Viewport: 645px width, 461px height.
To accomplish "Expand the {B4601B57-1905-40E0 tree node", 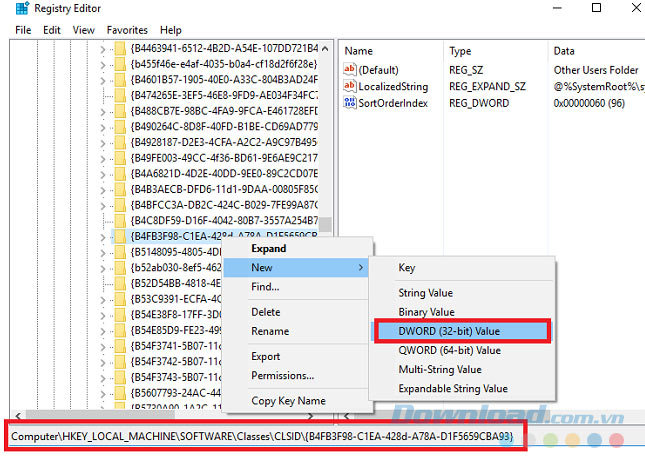I will (105, 82).
